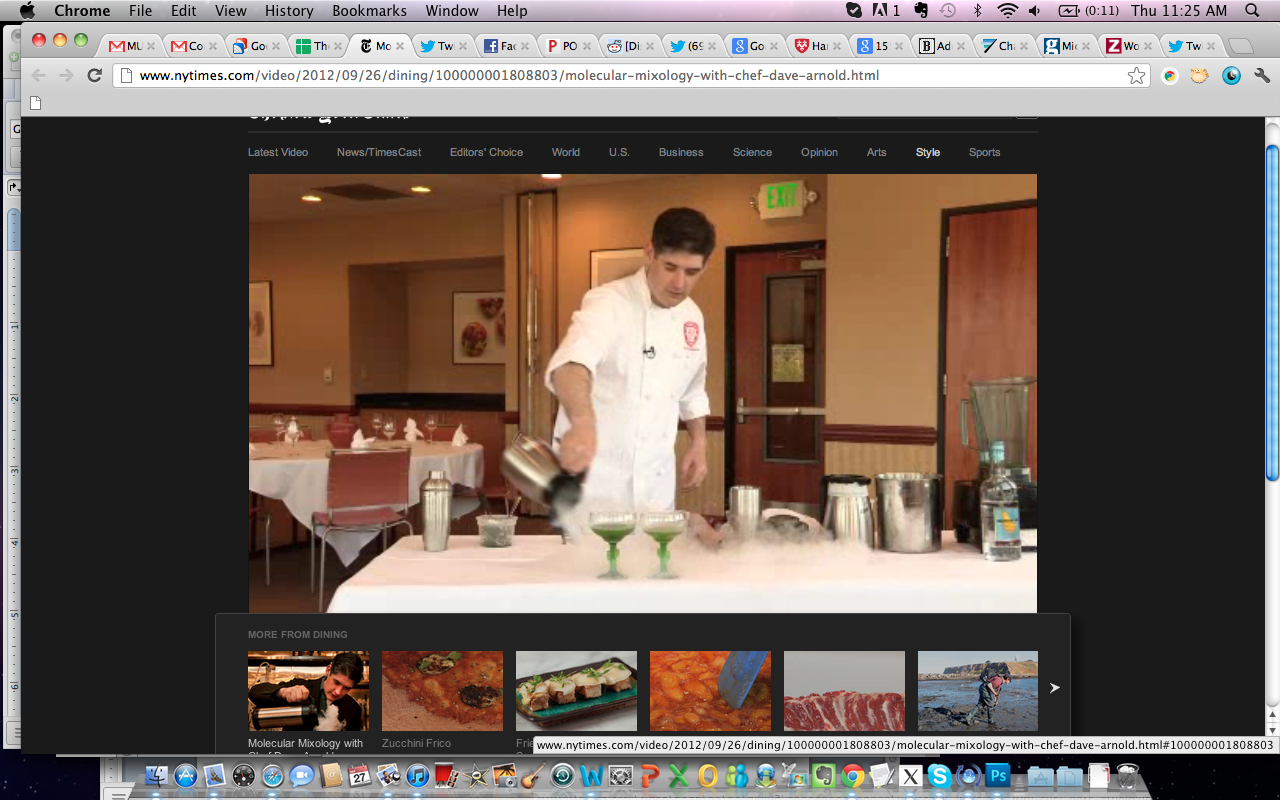The image size is (1280, 800).
Task: Reload the page with the refresh icon
Action: click(x=95, y=76)
